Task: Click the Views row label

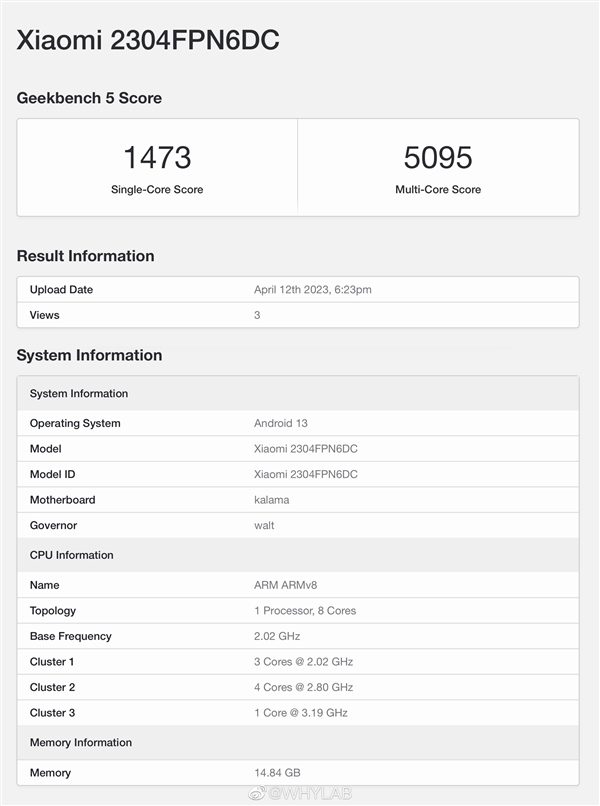Action: tap(45, 315)
